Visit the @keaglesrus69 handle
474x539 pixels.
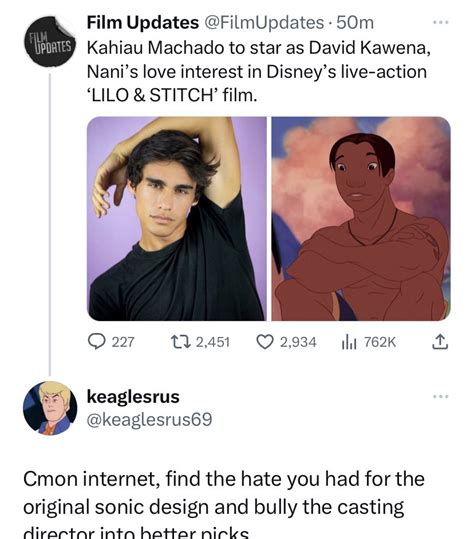click(x=149, y=419)
